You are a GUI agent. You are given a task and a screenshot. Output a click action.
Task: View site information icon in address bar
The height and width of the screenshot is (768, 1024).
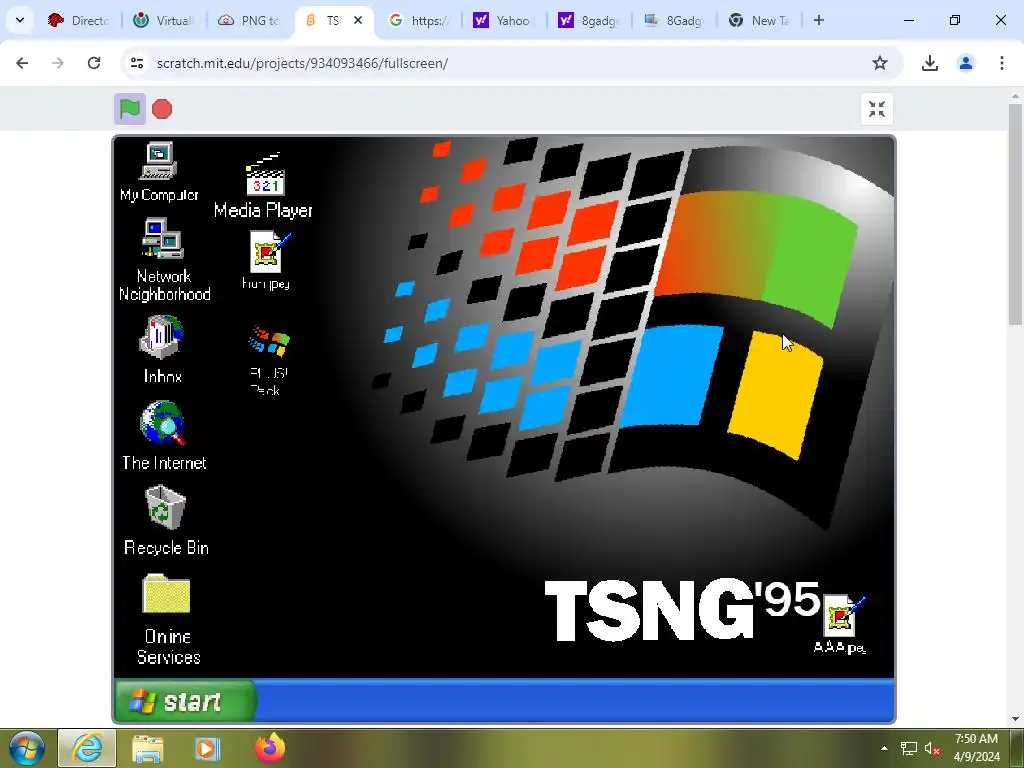point(136,63)
